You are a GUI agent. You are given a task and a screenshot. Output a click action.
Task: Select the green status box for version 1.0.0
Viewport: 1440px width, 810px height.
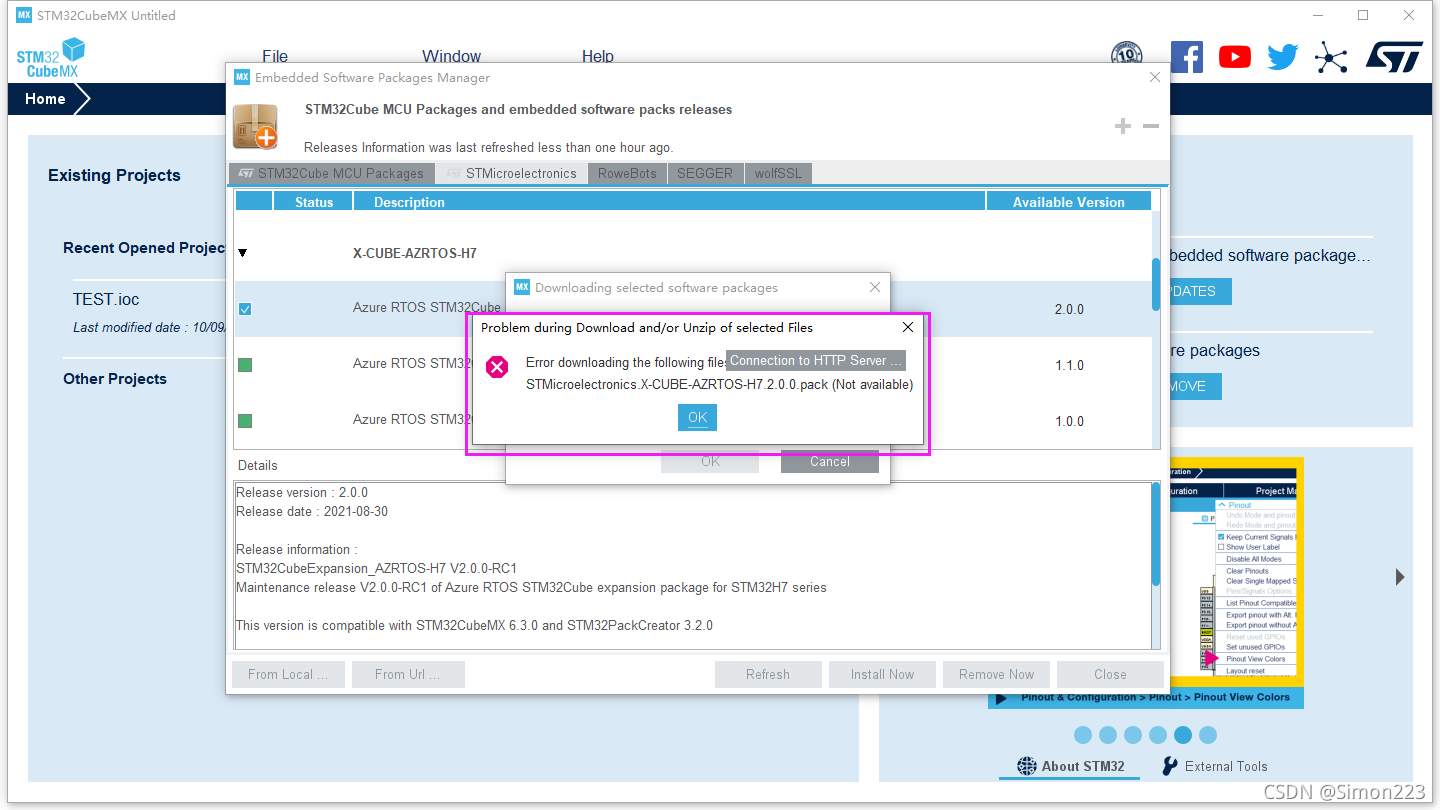click(245, 421)
